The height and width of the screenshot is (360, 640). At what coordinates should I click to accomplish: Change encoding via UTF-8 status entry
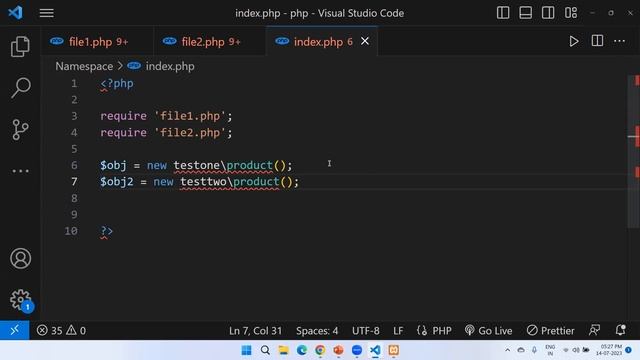coord(365,331)
